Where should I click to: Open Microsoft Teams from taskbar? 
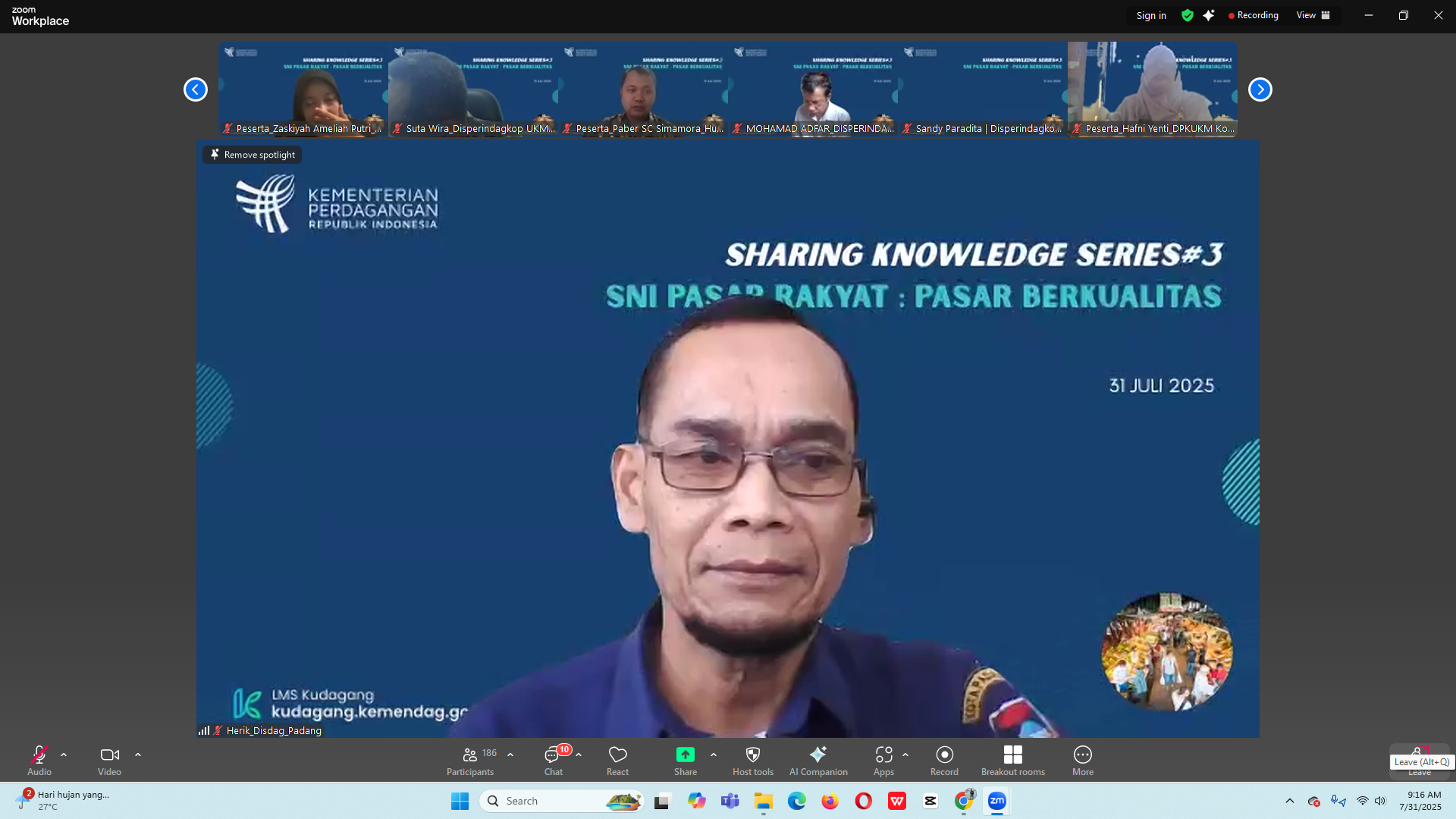click(730, 801)
